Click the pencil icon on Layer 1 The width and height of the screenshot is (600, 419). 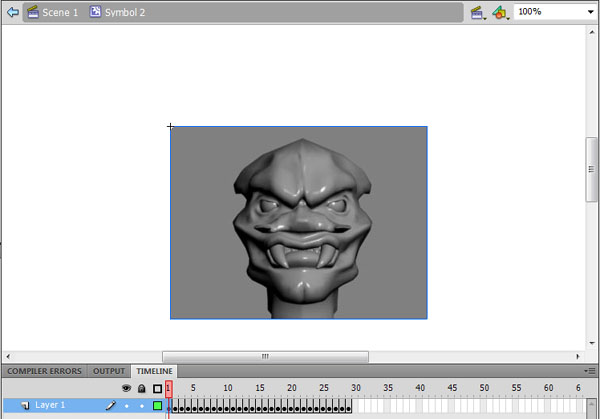pyautogui.click(x=112, y=405)
